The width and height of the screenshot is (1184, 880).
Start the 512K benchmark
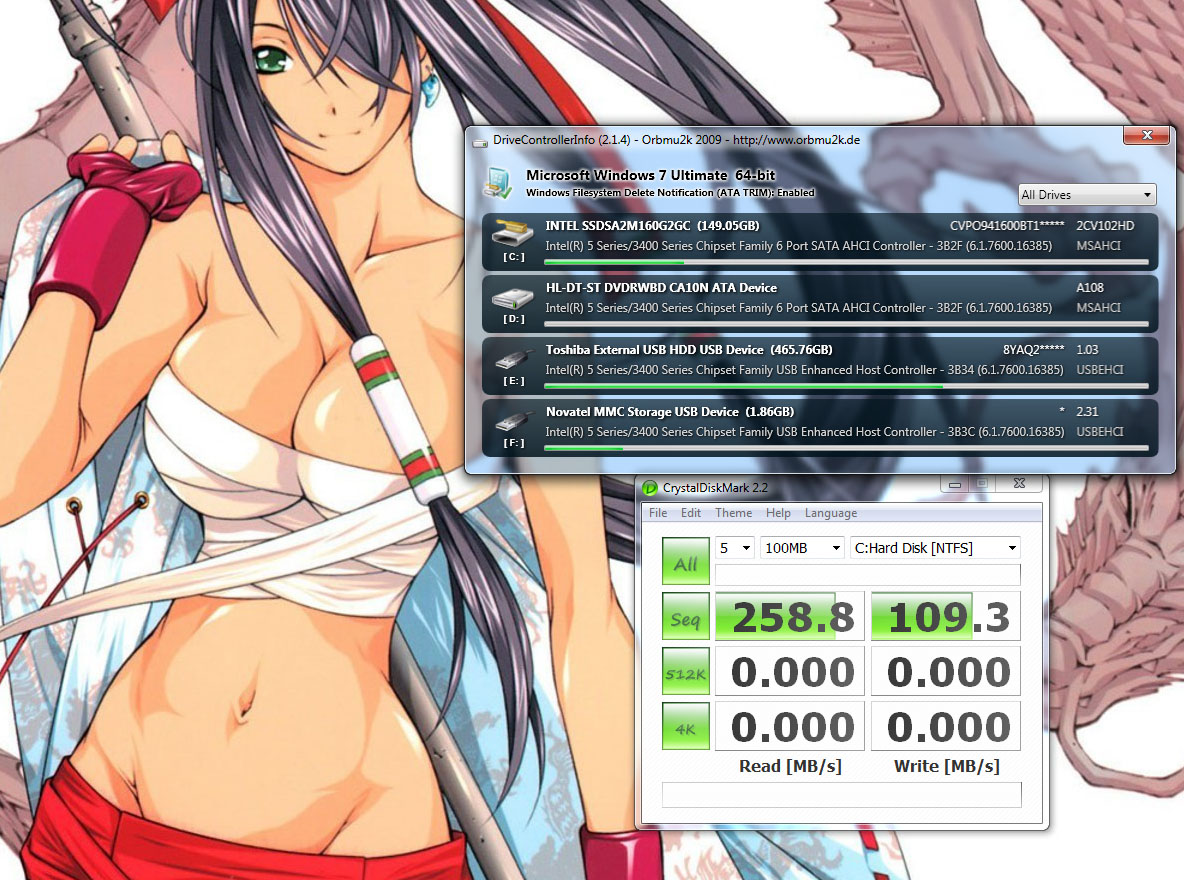[x=686, y=672]
